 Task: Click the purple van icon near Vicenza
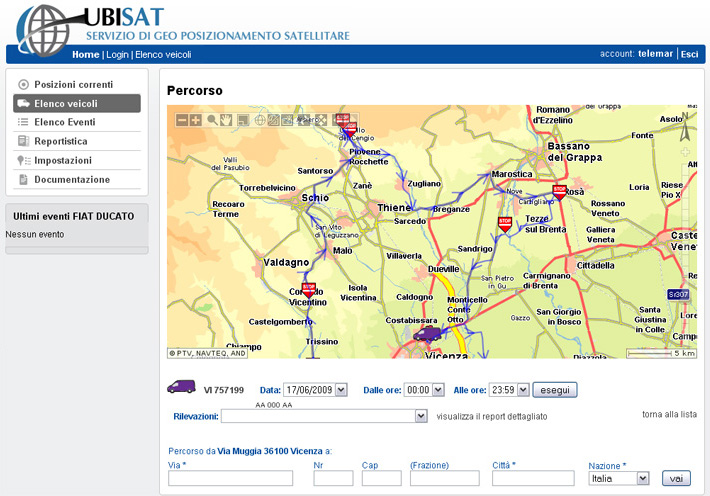pos(427,334)
